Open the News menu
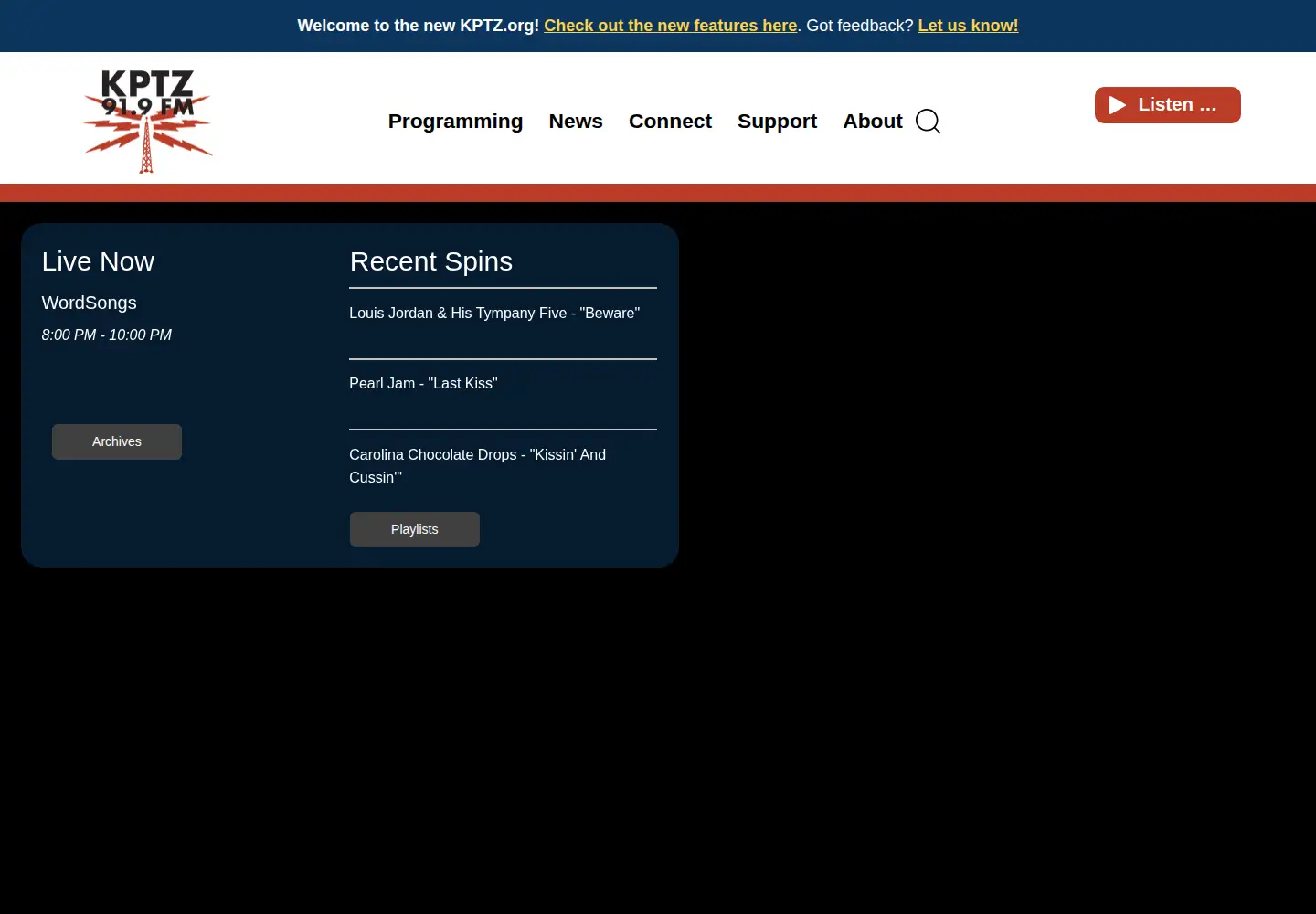The height and width of the screenshot is (914, 1316). coord(576,122)
